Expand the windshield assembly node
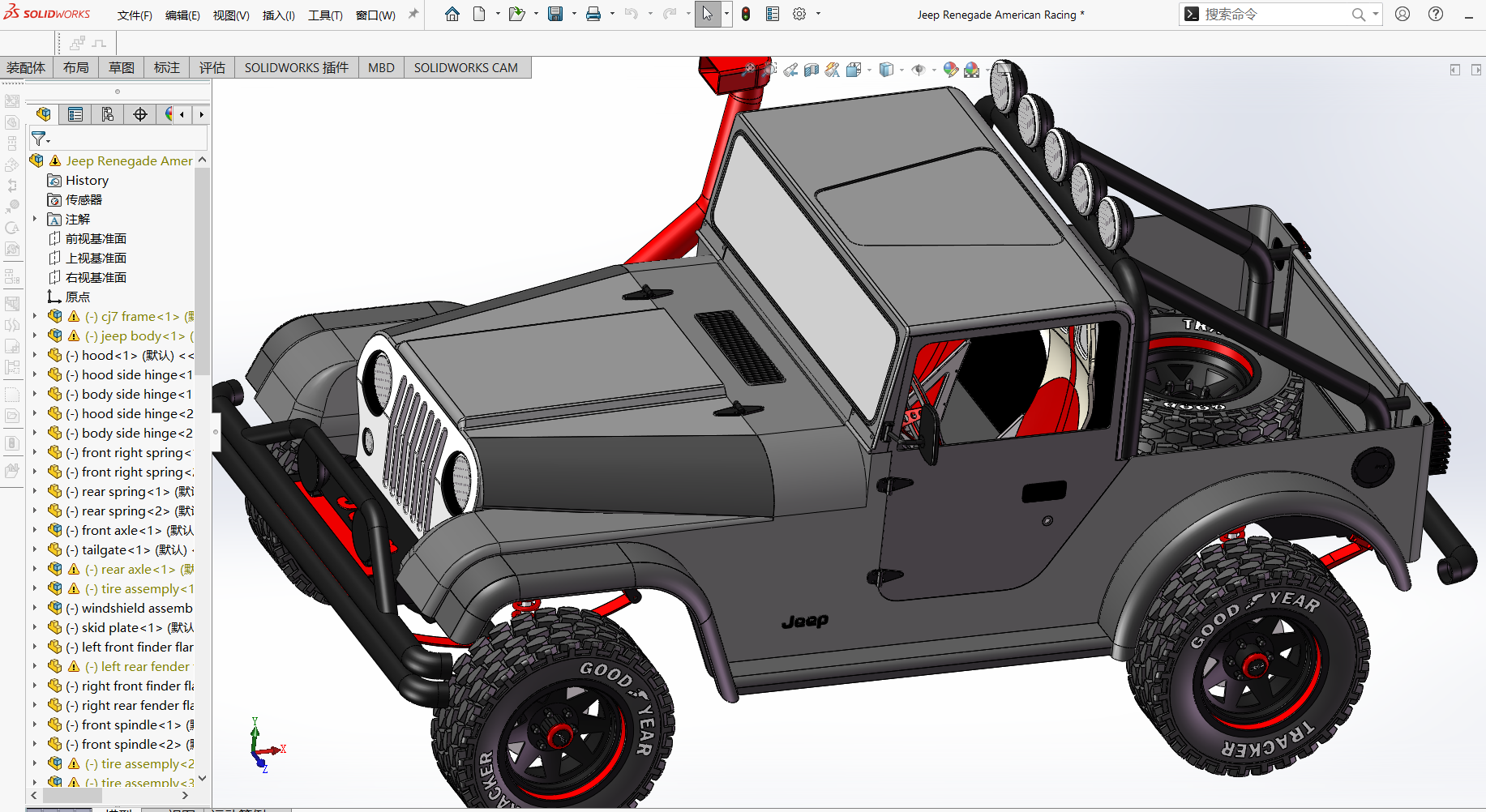 (x=35, y=608)
